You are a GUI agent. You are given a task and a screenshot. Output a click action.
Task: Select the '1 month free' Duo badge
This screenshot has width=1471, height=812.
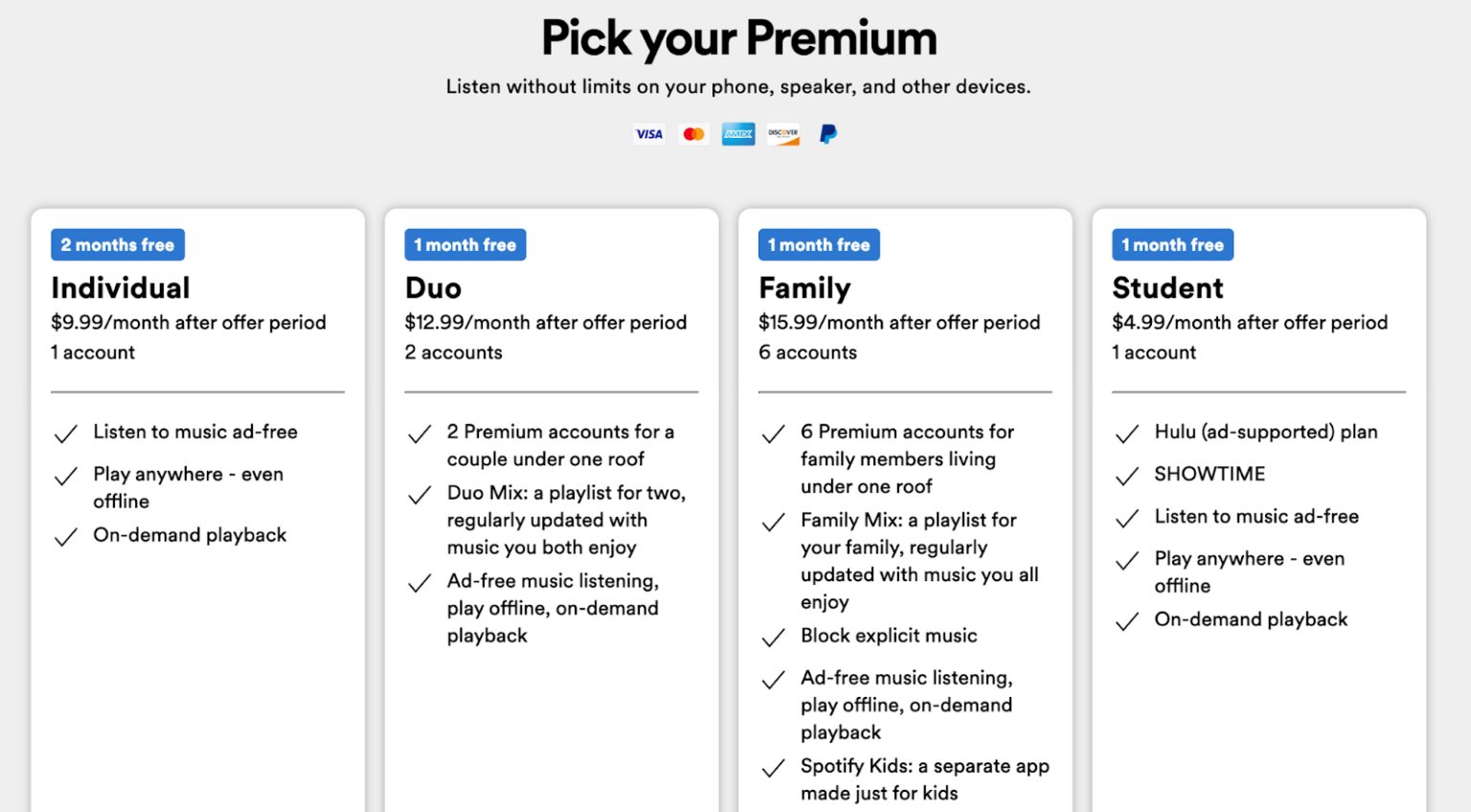coord(465,245)
